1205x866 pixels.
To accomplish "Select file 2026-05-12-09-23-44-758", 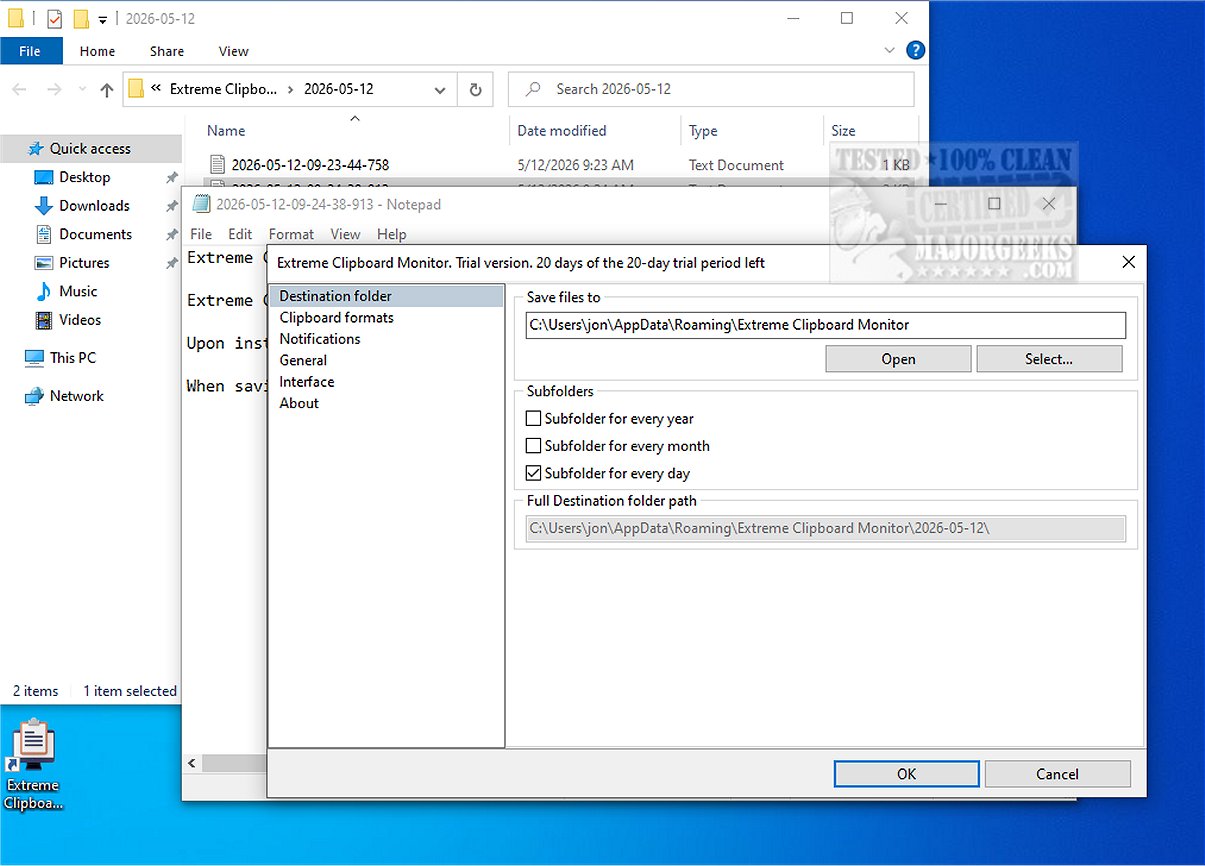I will click(x=310, y=165).
